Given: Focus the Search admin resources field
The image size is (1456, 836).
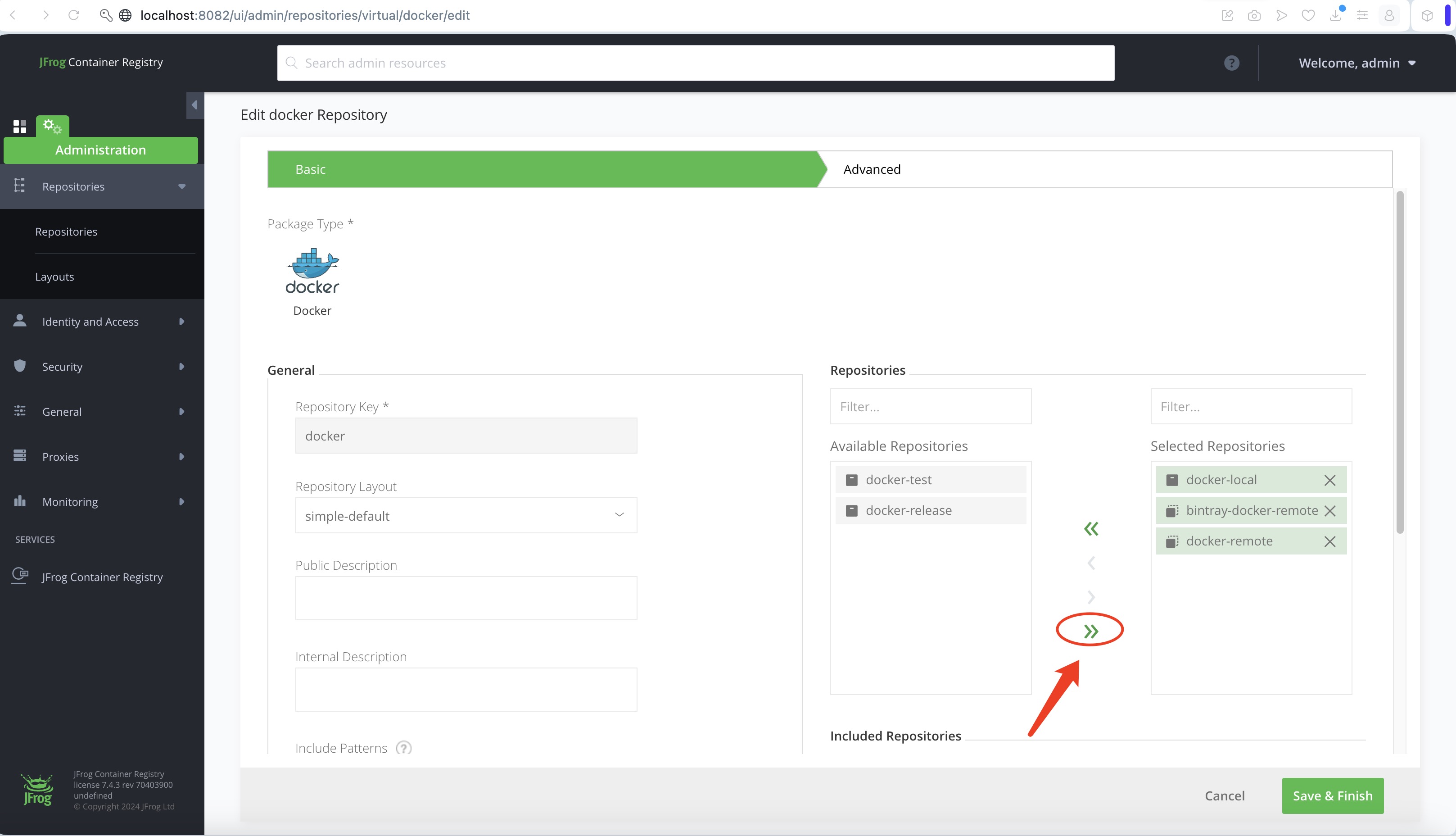Looking at the screenshot, I should coord(696,63).
